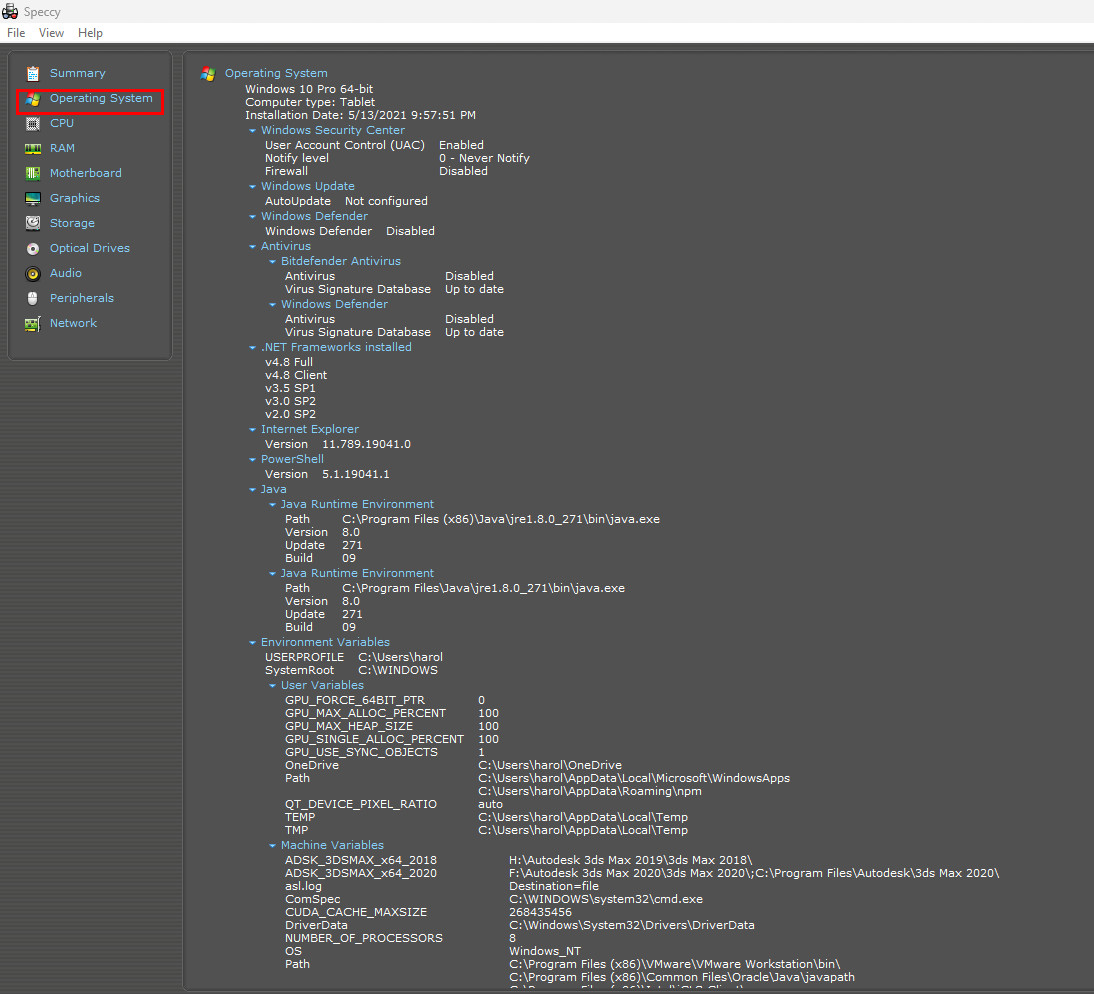Click the Operating System heading link
Image resolution: width=1094 pixels, height=994 pixels.
tap(276, 73)
